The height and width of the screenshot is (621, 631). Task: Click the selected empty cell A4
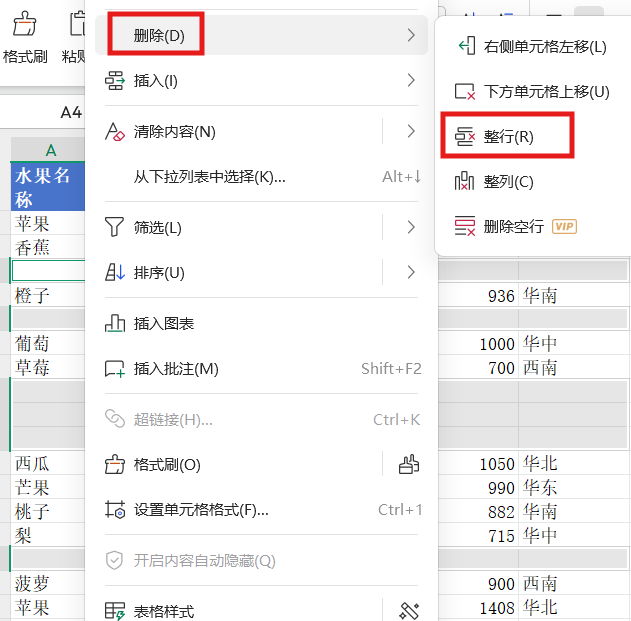pyautogui.click(x=49, y=270)
